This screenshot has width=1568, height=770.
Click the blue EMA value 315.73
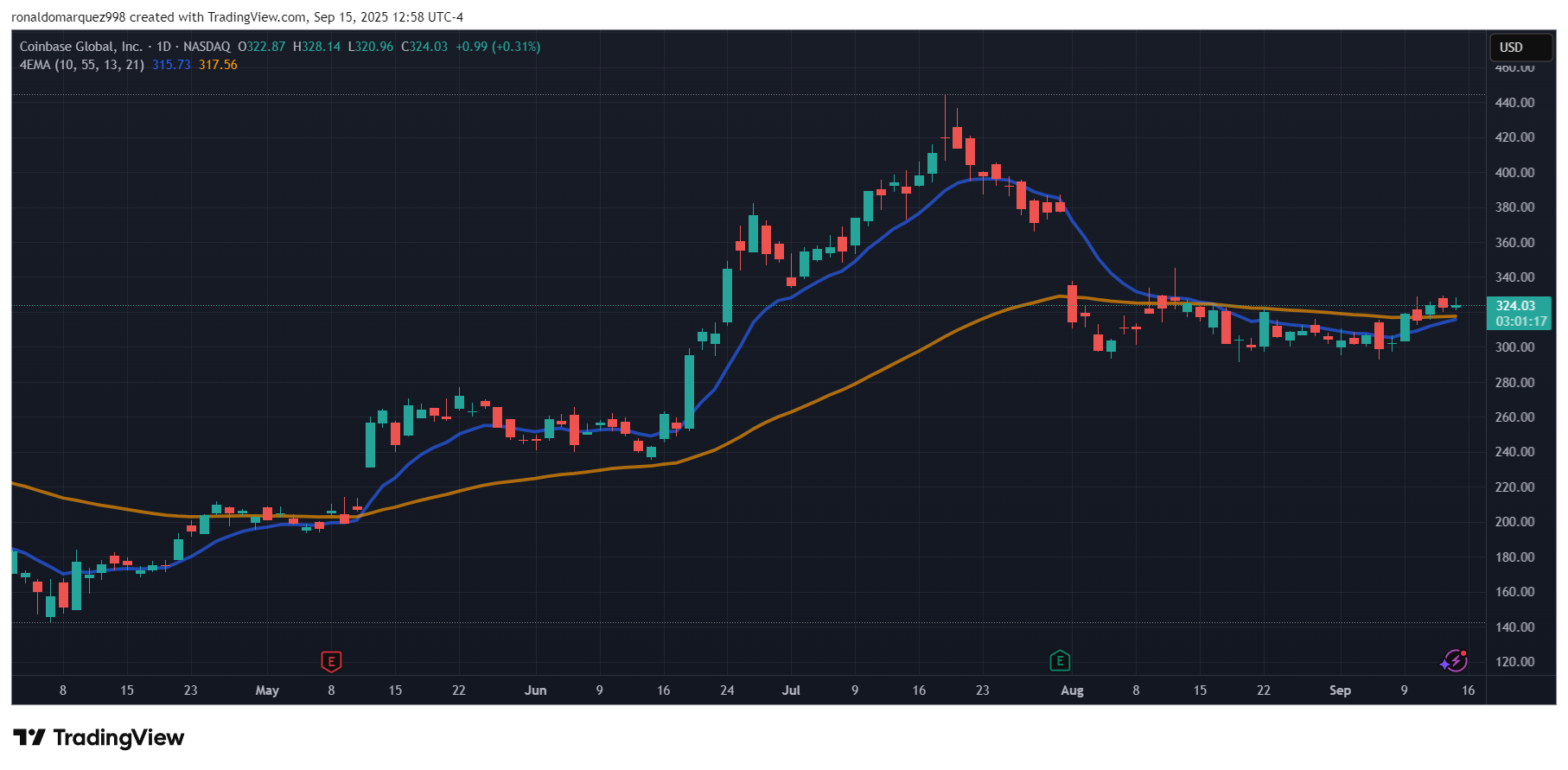pos(171,65)
